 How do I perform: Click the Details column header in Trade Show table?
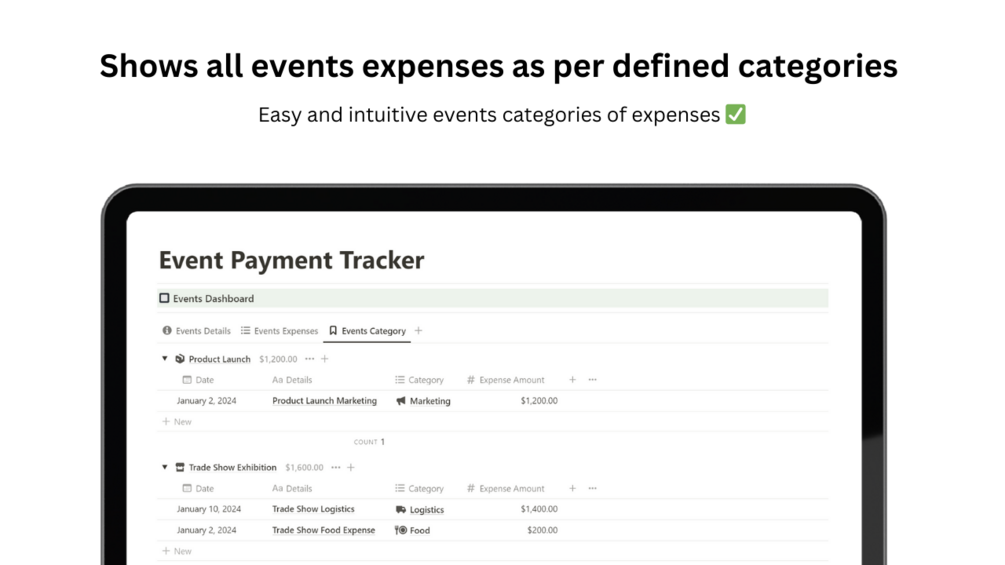click(292, 488)
